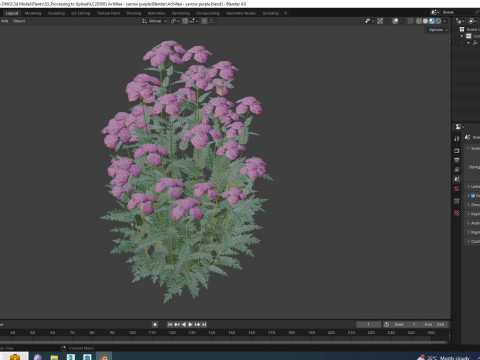Toggle preview range clock icon
Image resolution: width=480 pixels, height=360 pixels.
[386, 324]
